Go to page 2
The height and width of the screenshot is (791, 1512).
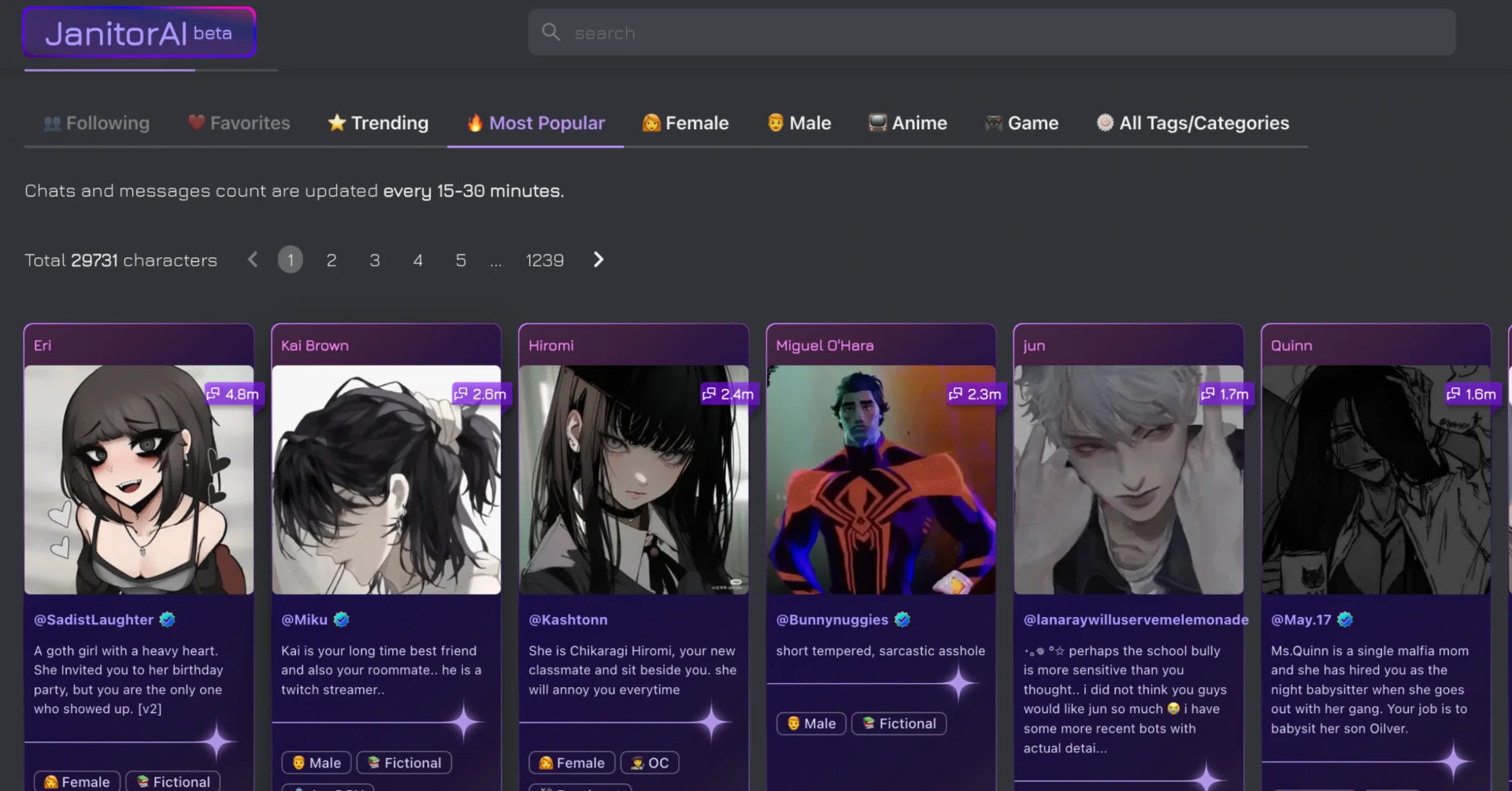point(332,260)
